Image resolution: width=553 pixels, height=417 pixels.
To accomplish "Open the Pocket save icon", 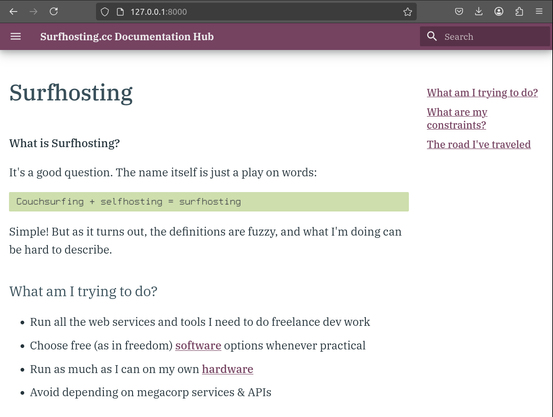I will [x=458, y=12].
